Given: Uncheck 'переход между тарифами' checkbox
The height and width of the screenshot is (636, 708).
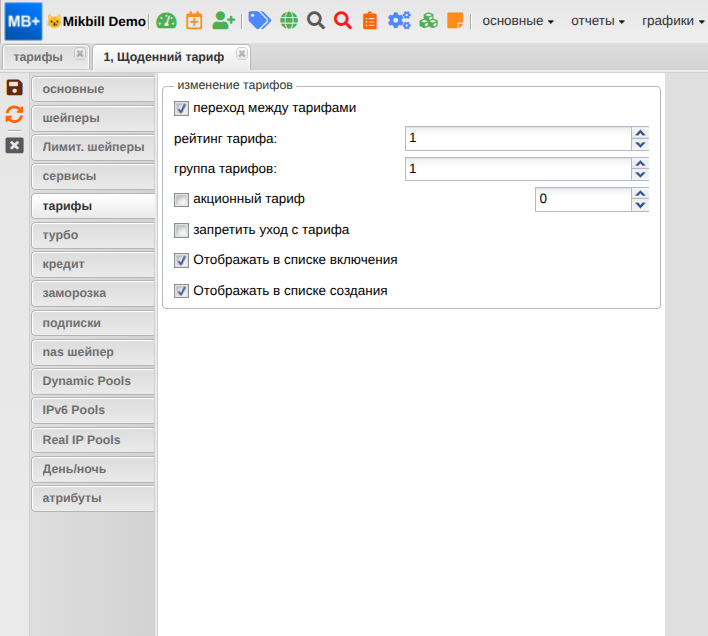Looking at the screenshot, I should [181, 108].
